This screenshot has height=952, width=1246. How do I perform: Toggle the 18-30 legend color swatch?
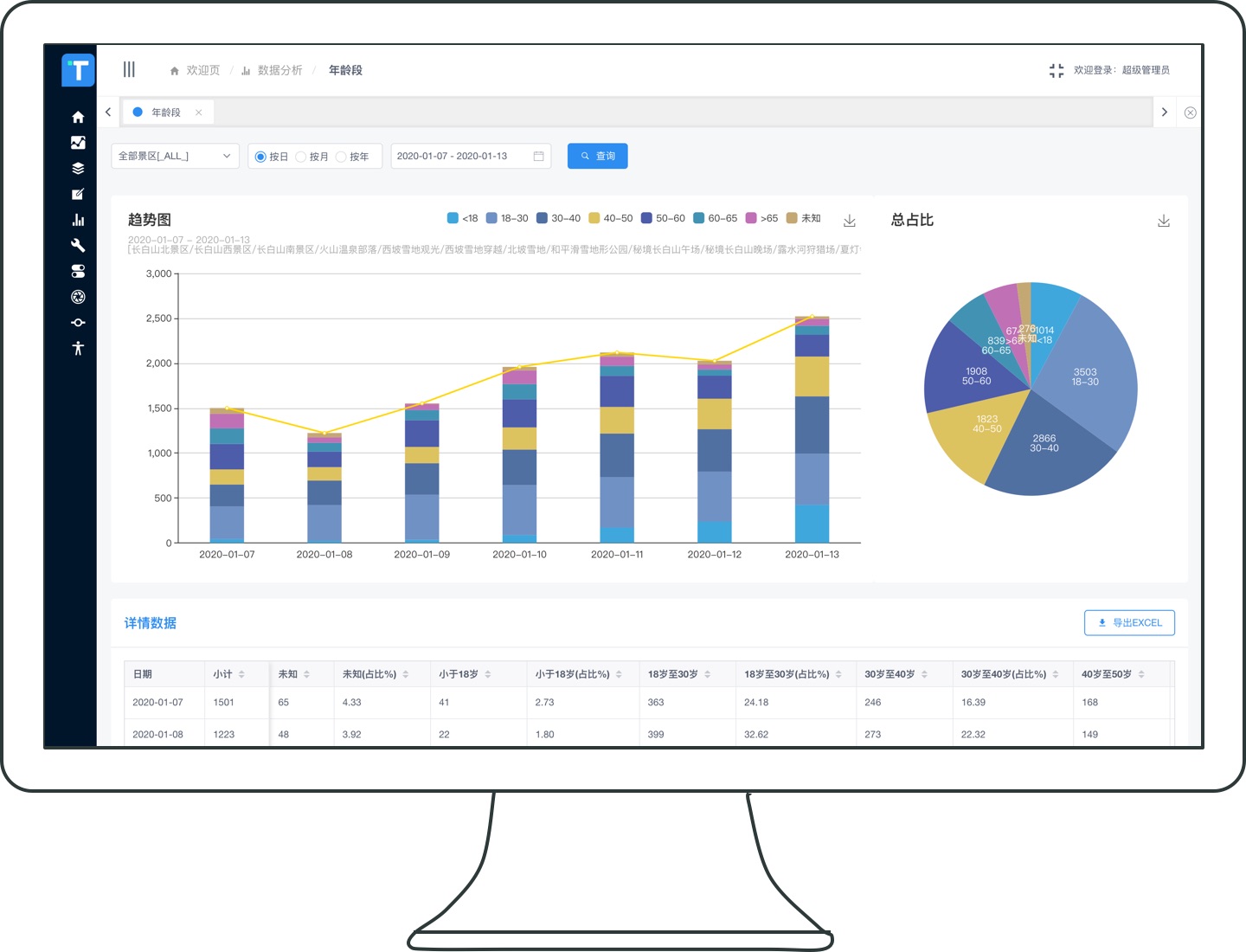click(491, 218)
